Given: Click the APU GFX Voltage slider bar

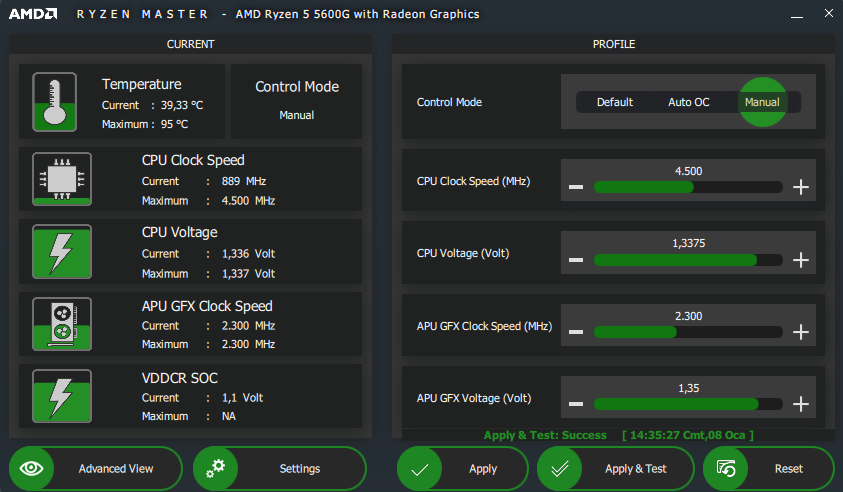Looking at the screenshot, I should [688, 404].
